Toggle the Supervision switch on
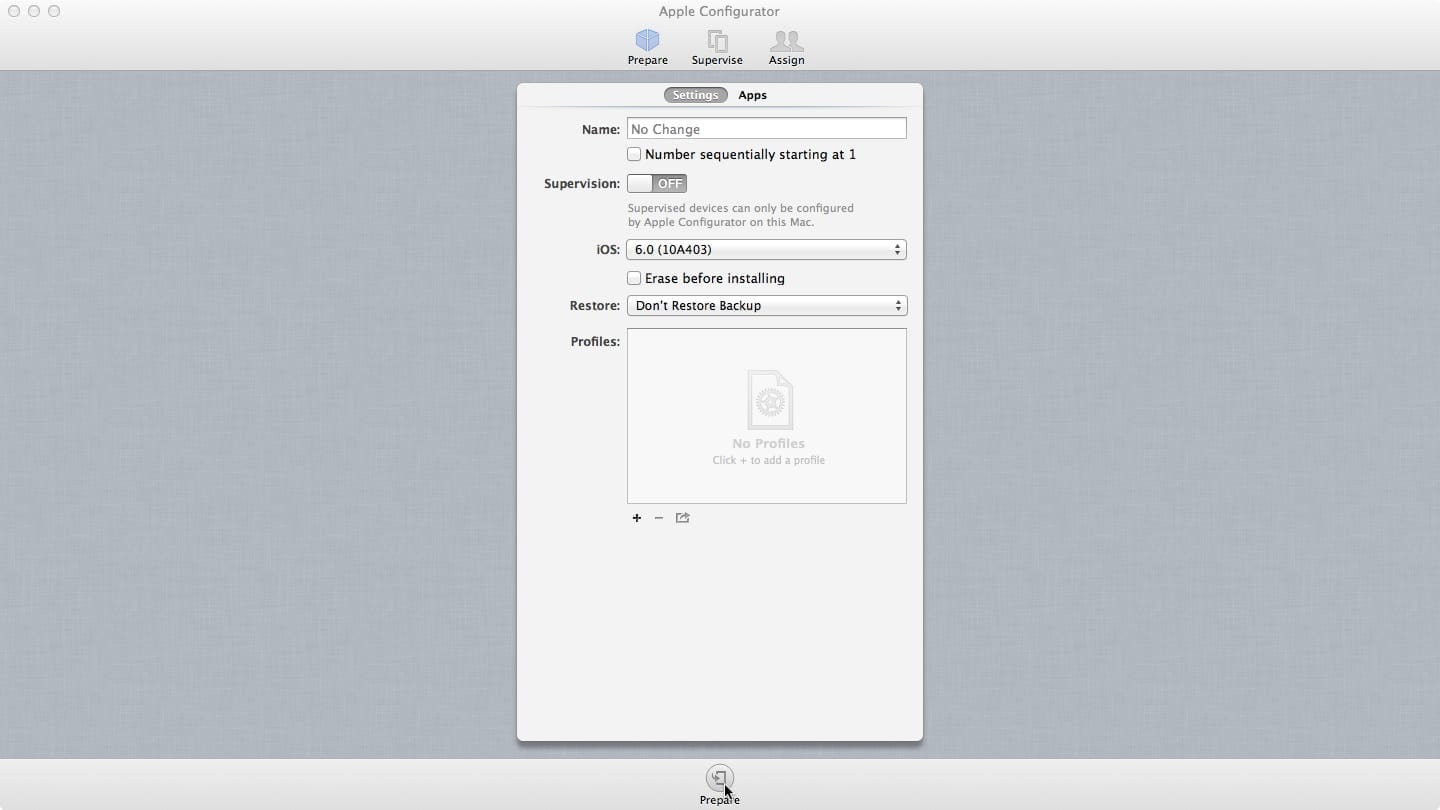This screenshot has width=1440, height=810. click(657, 184)
